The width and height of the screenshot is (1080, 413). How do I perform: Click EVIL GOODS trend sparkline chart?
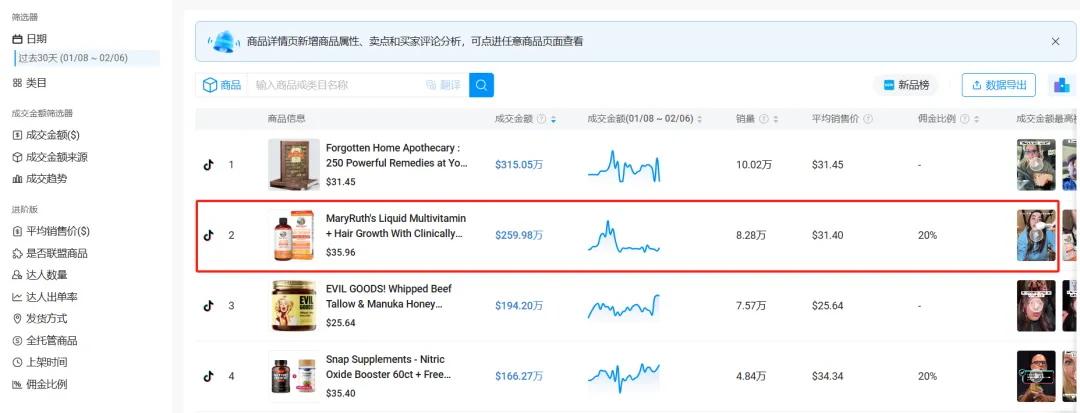click(x=624, y=306)
